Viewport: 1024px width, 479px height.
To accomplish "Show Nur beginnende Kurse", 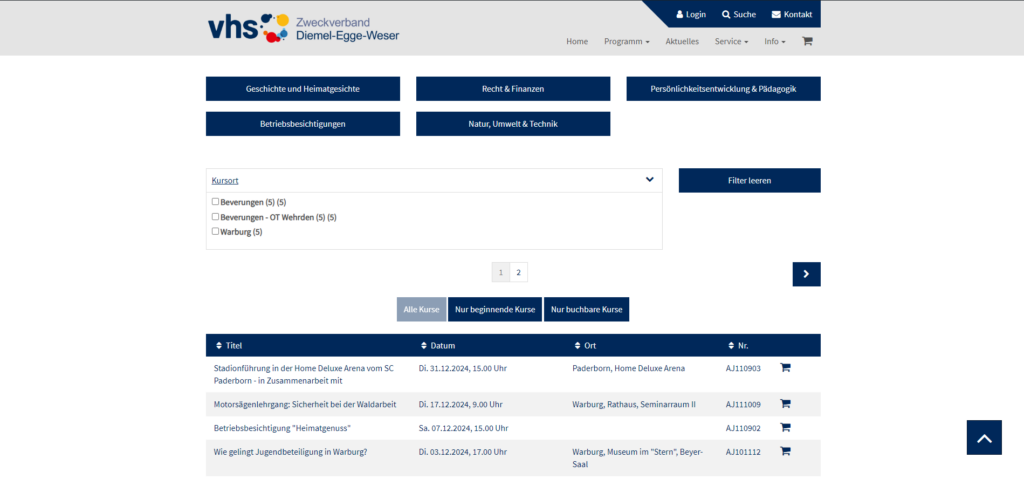I will coord(495,309).
